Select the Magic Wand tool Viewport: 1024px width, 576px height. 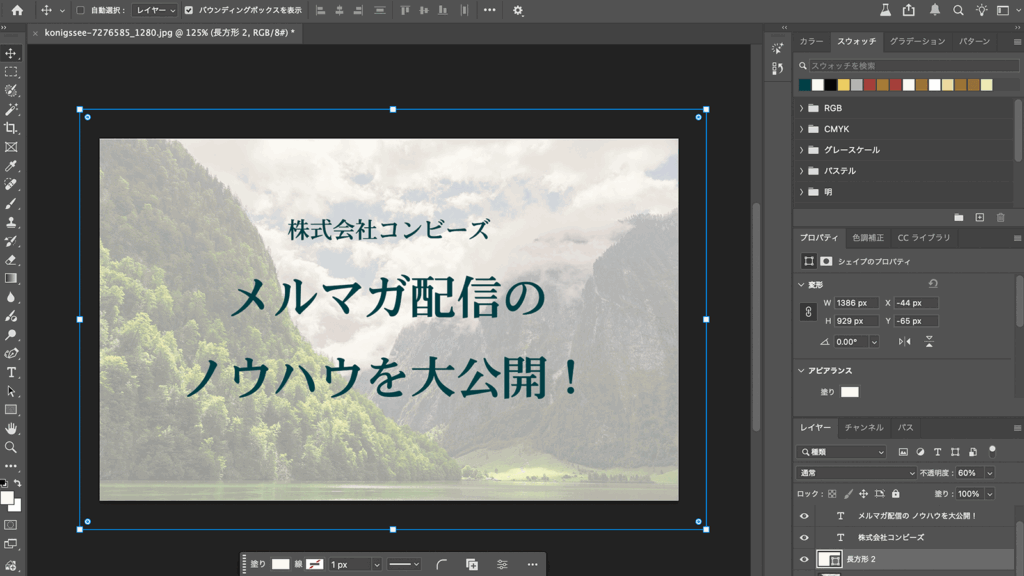(x=11, y=109)
